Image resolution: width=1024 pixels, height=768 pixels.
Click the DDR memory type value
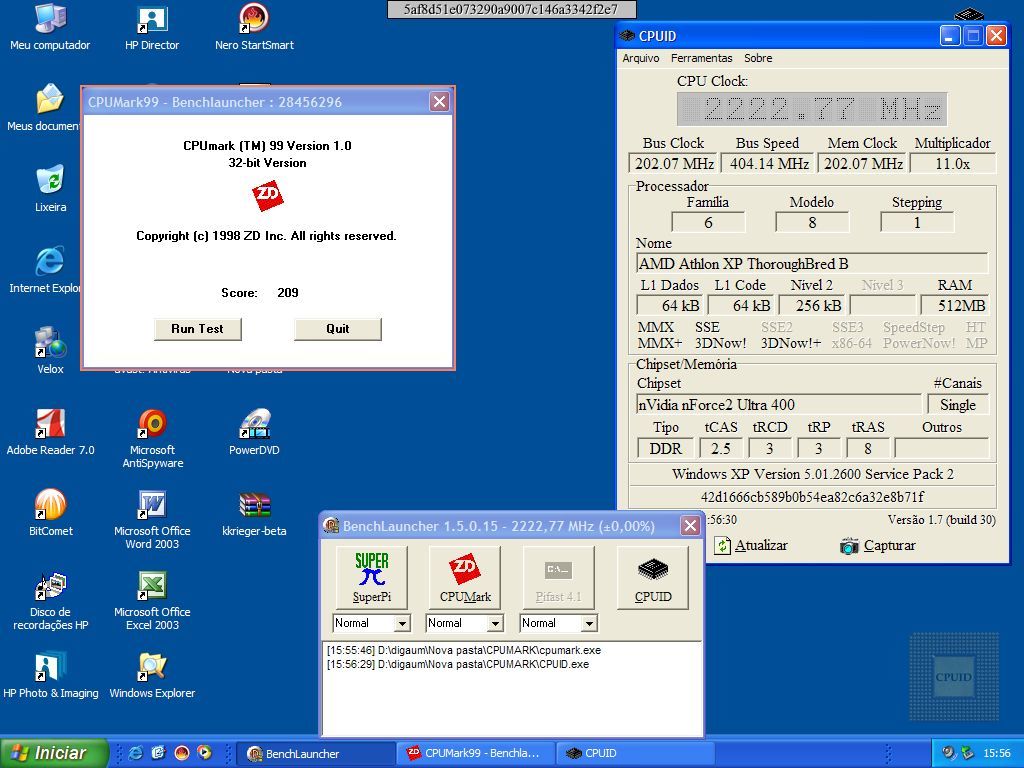(665, 449)
